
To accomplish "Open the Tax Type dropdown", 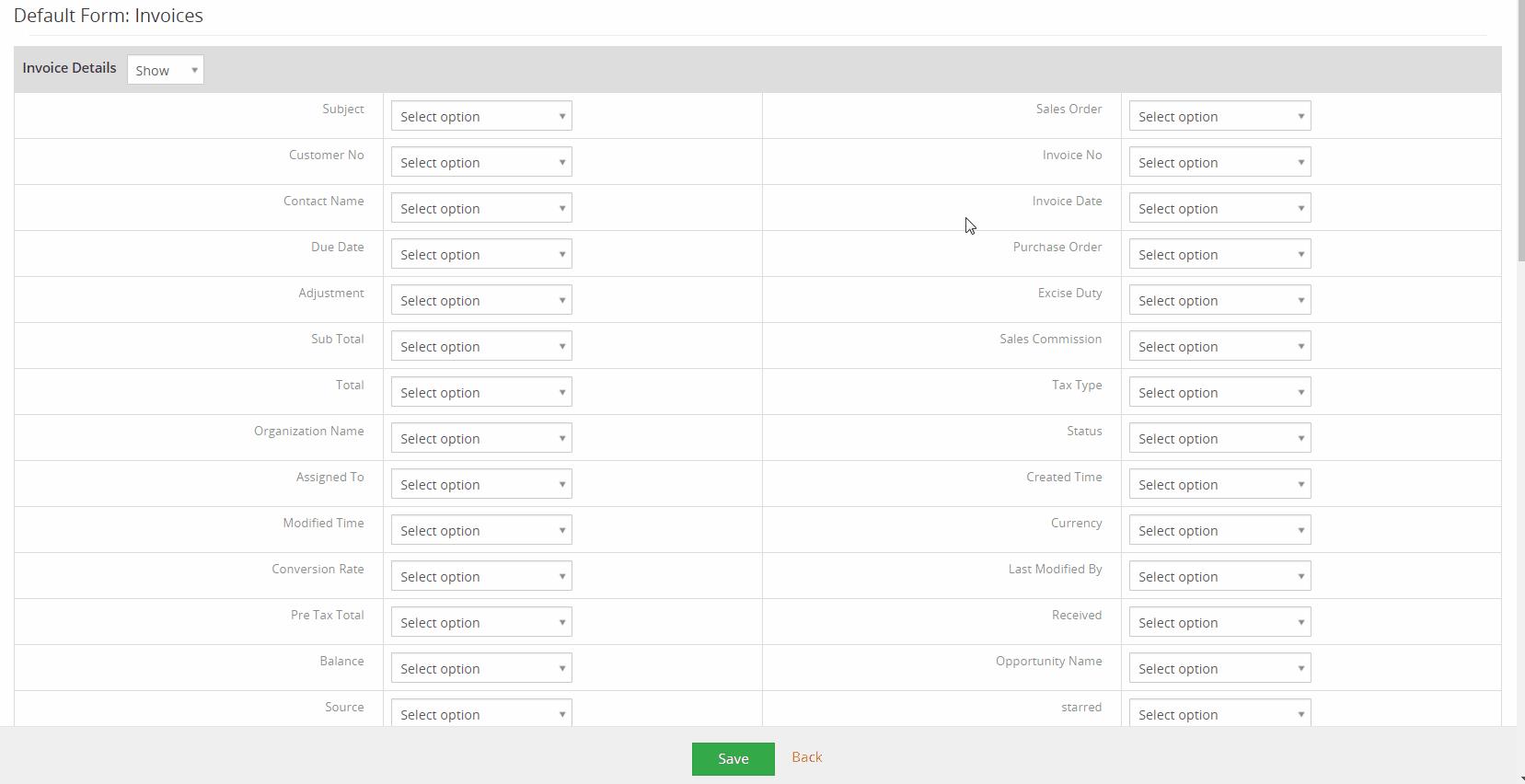I will [1219, 392].
